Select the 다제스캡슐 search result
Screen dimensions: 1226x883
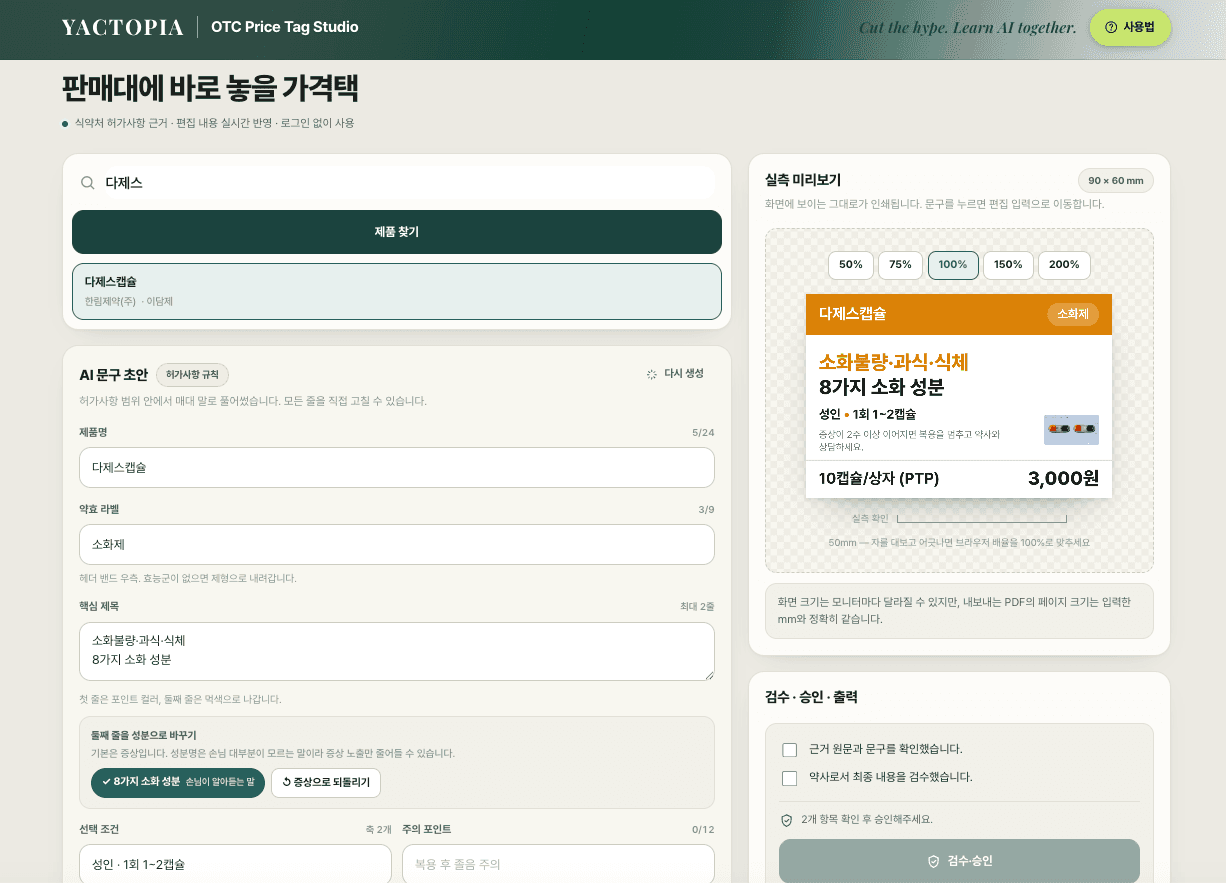coord(397,291)
